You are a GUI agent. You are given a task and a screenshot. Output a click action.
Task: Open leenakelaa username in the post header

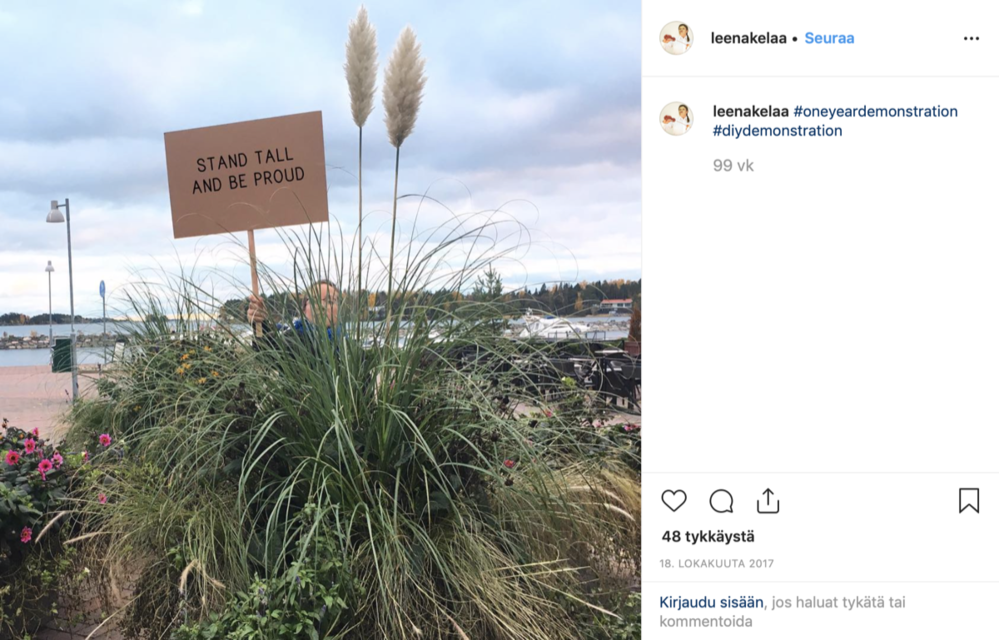click(748, 38)
